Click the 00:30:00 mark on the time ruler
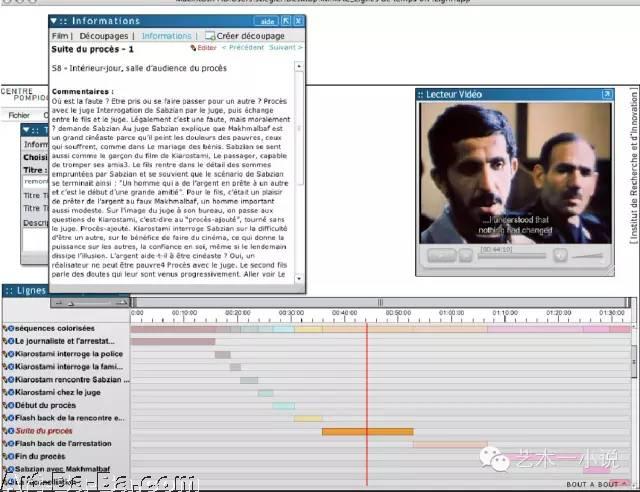The image size is (640, 492). coord(291,313)
